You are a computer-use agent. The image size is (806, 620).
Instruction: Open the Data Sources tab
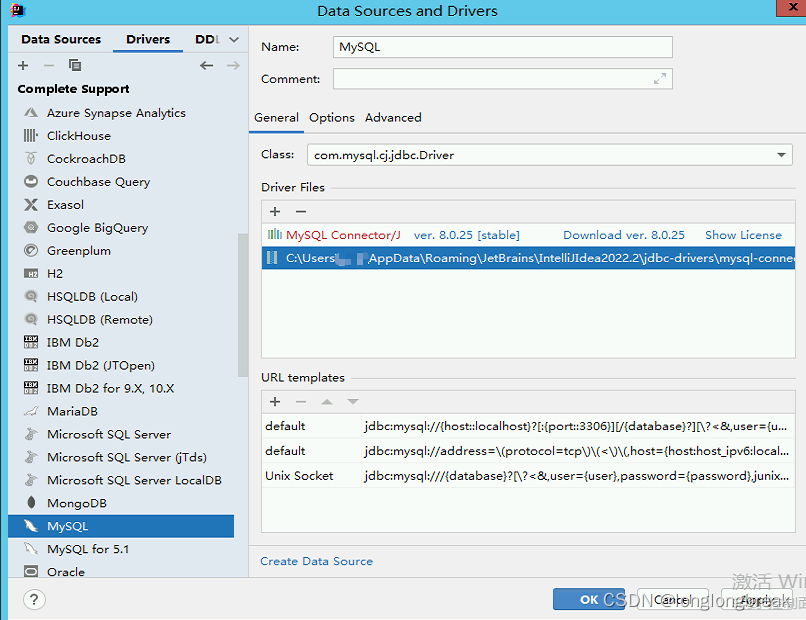click(60, 39)
